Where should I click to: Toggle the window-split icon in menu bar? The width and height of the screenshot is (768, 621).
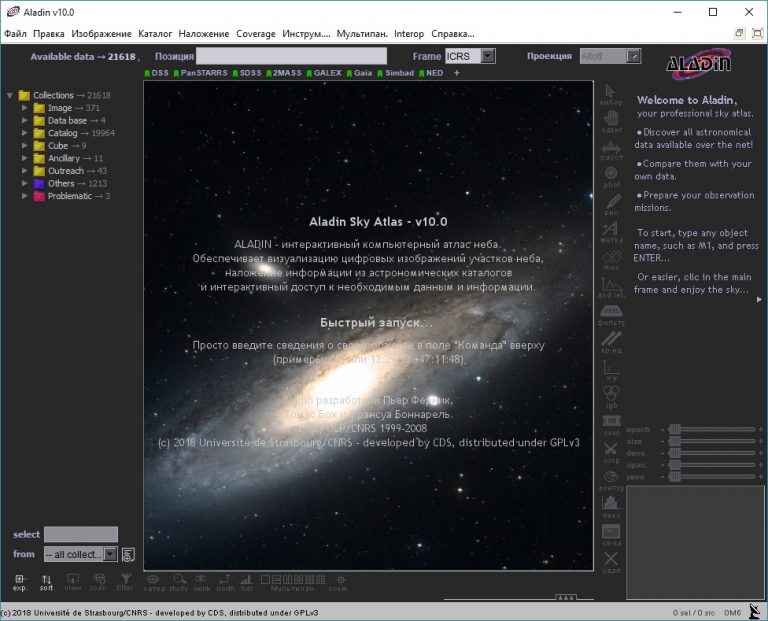coord(739,33)
